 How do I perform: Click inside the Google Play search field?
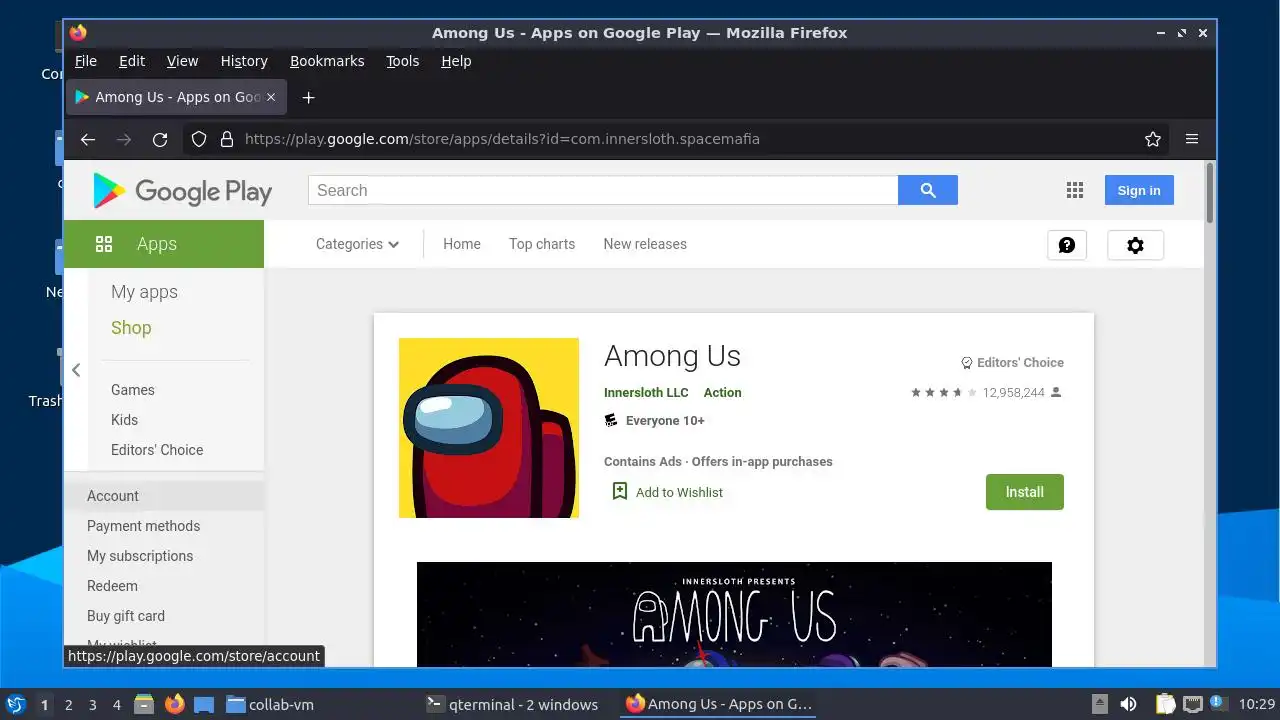pos(603,190)
